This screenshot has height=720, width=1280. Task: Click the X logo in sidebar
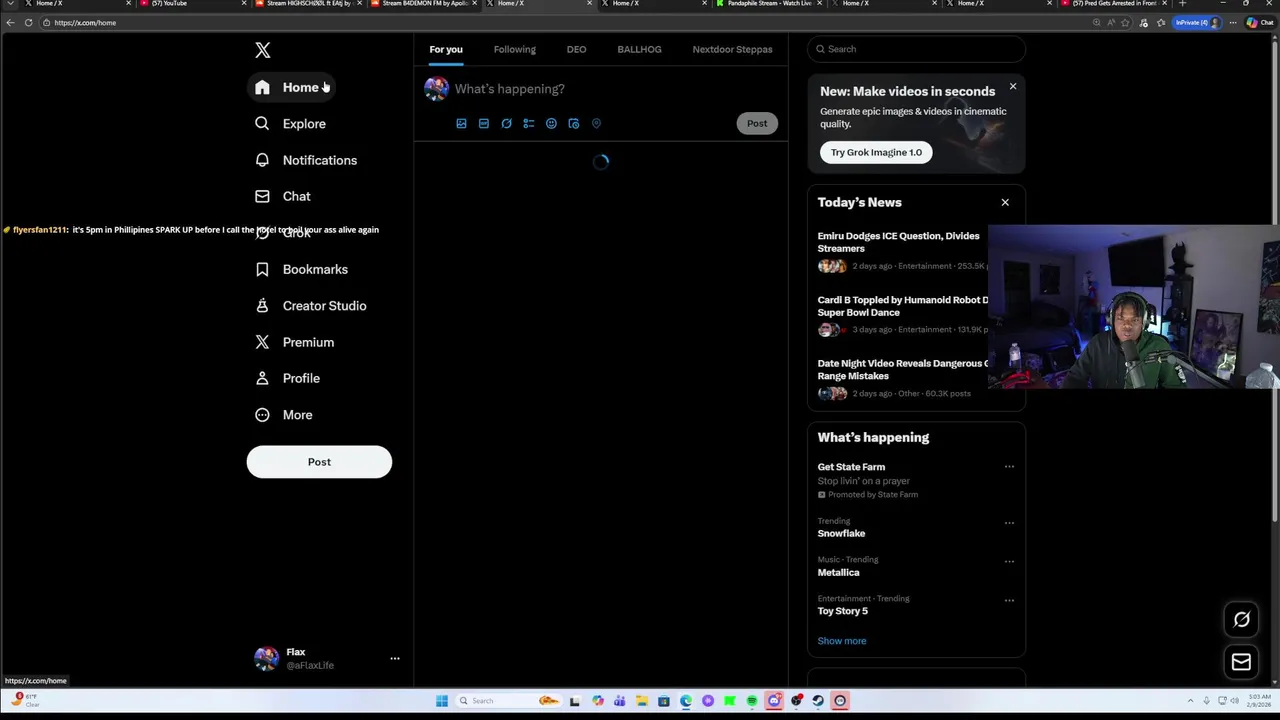pos(262,50)
